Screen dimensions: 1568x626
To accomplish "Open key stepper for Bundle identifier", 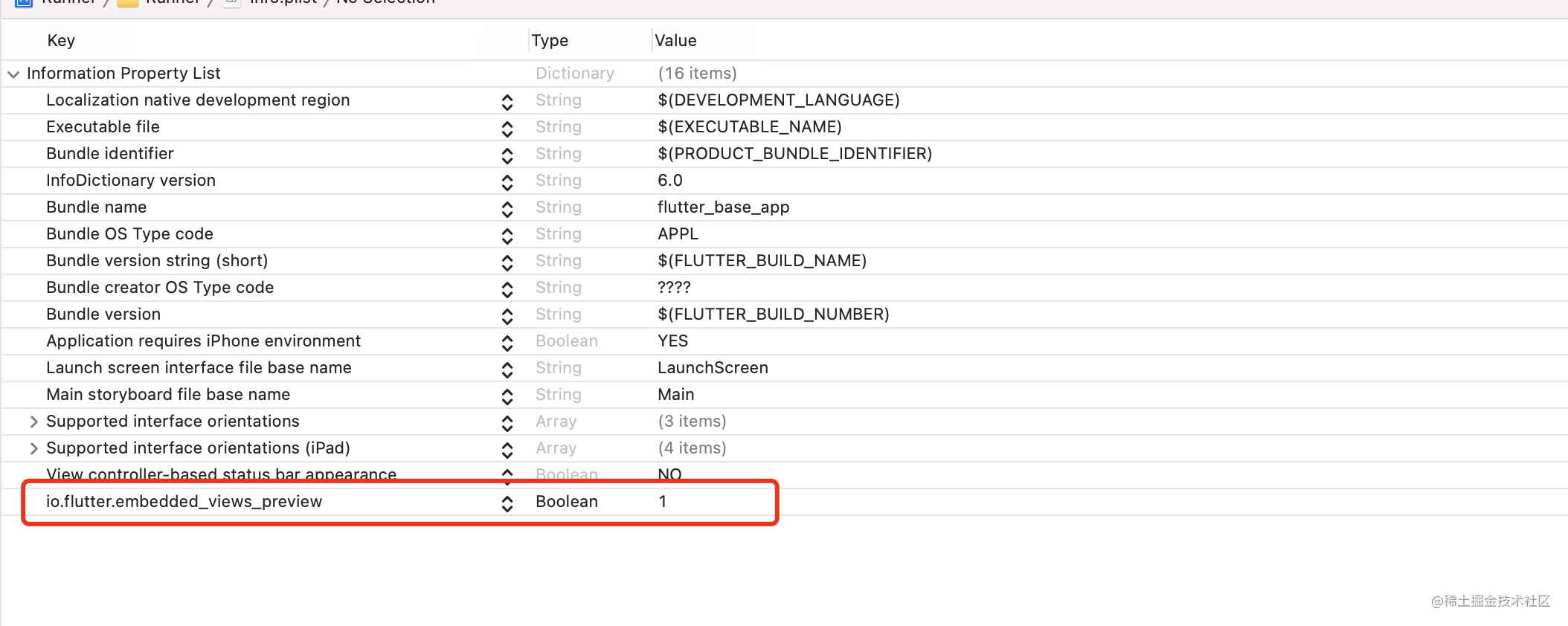I will [x=507, y=155].
